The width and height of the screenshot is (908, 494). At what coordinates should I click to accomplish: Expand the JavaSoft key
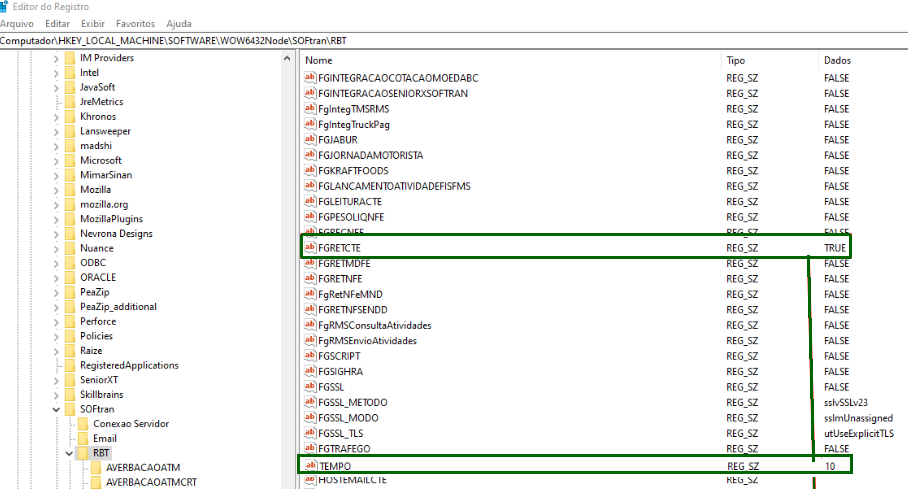pos(56,87)
